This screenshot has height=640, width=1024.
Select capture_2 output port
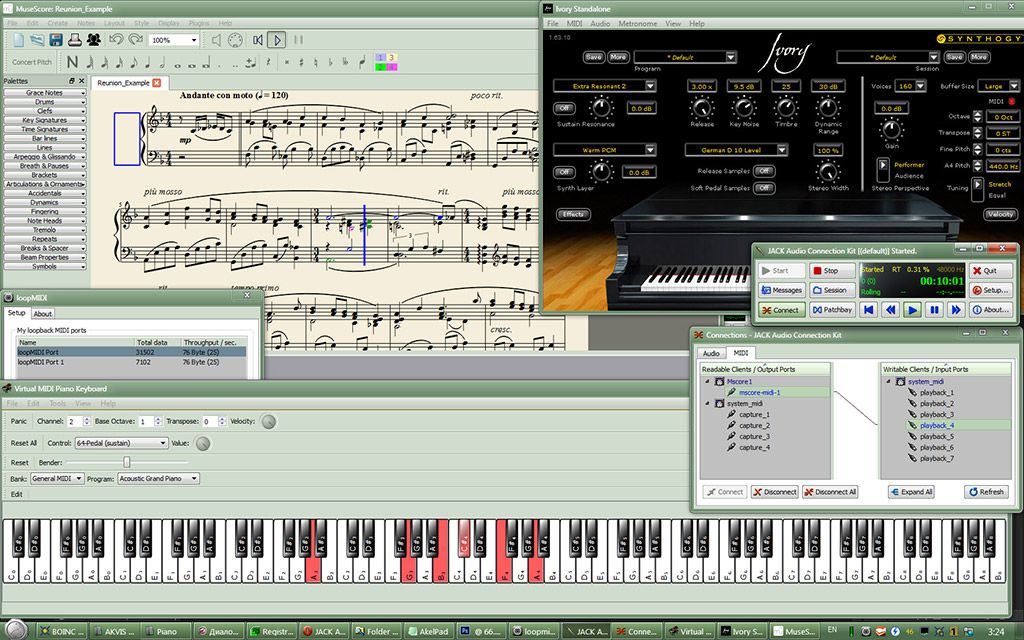pos(754,425)
